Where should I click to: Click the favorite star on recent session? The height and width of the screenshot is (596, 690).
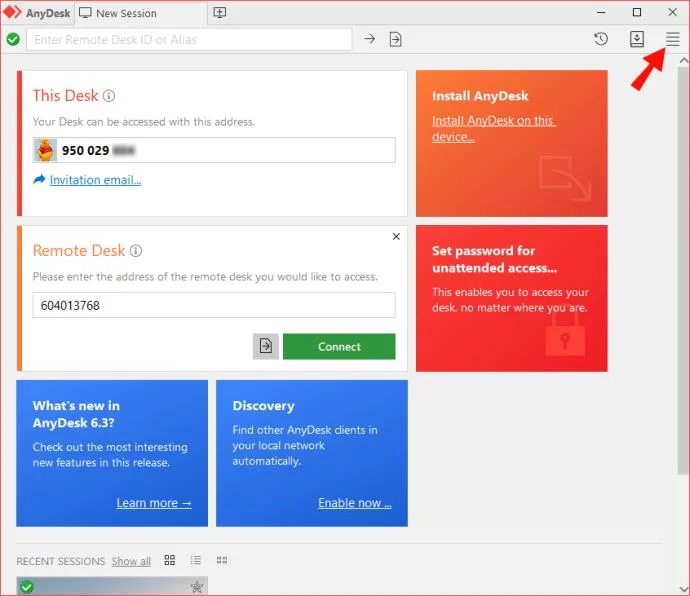[197, 586]
